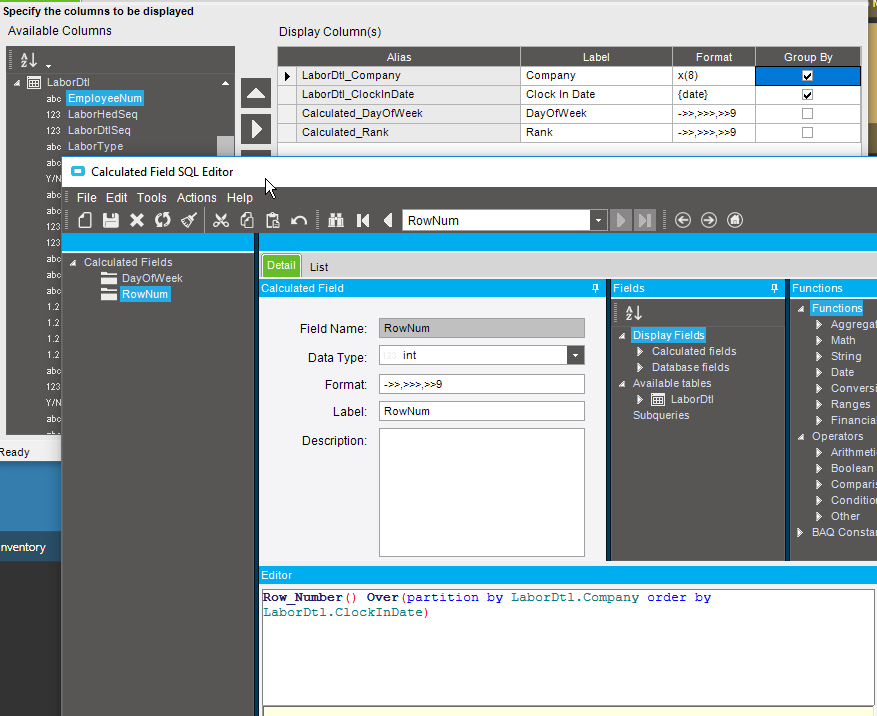Click the Cut scissors icon

coord(222,220)
